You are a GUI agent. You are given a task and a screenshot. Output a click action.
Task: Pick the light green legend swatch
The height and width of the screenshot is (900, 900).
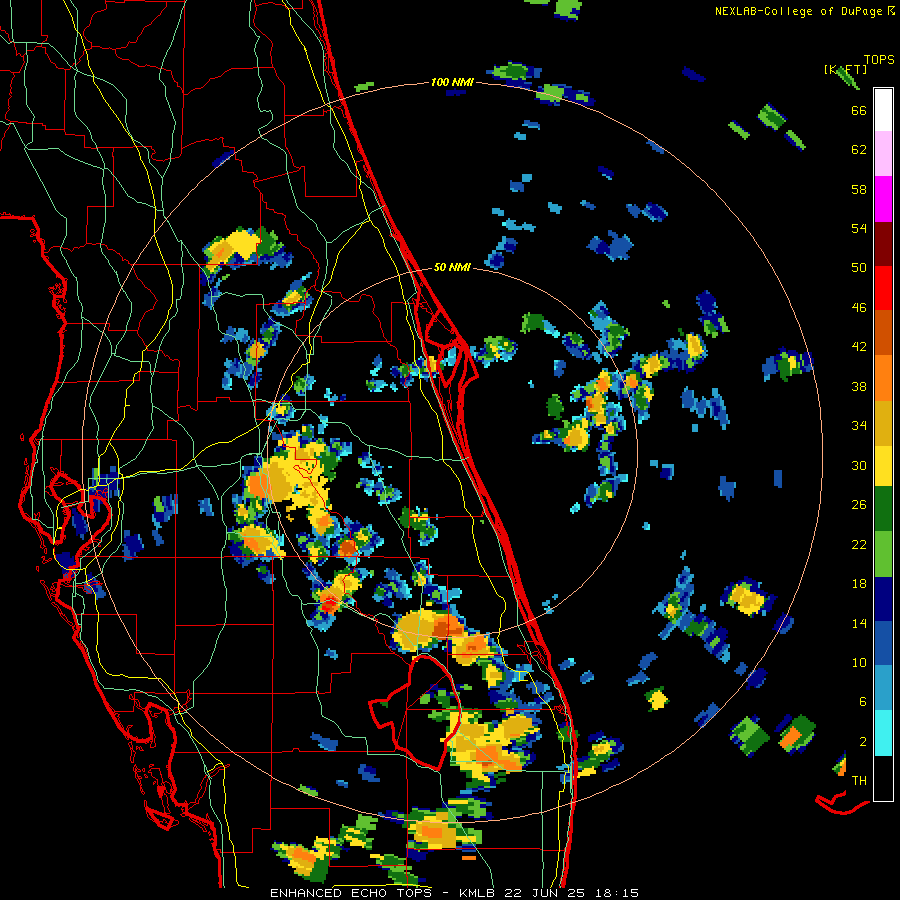click(883, 554)
